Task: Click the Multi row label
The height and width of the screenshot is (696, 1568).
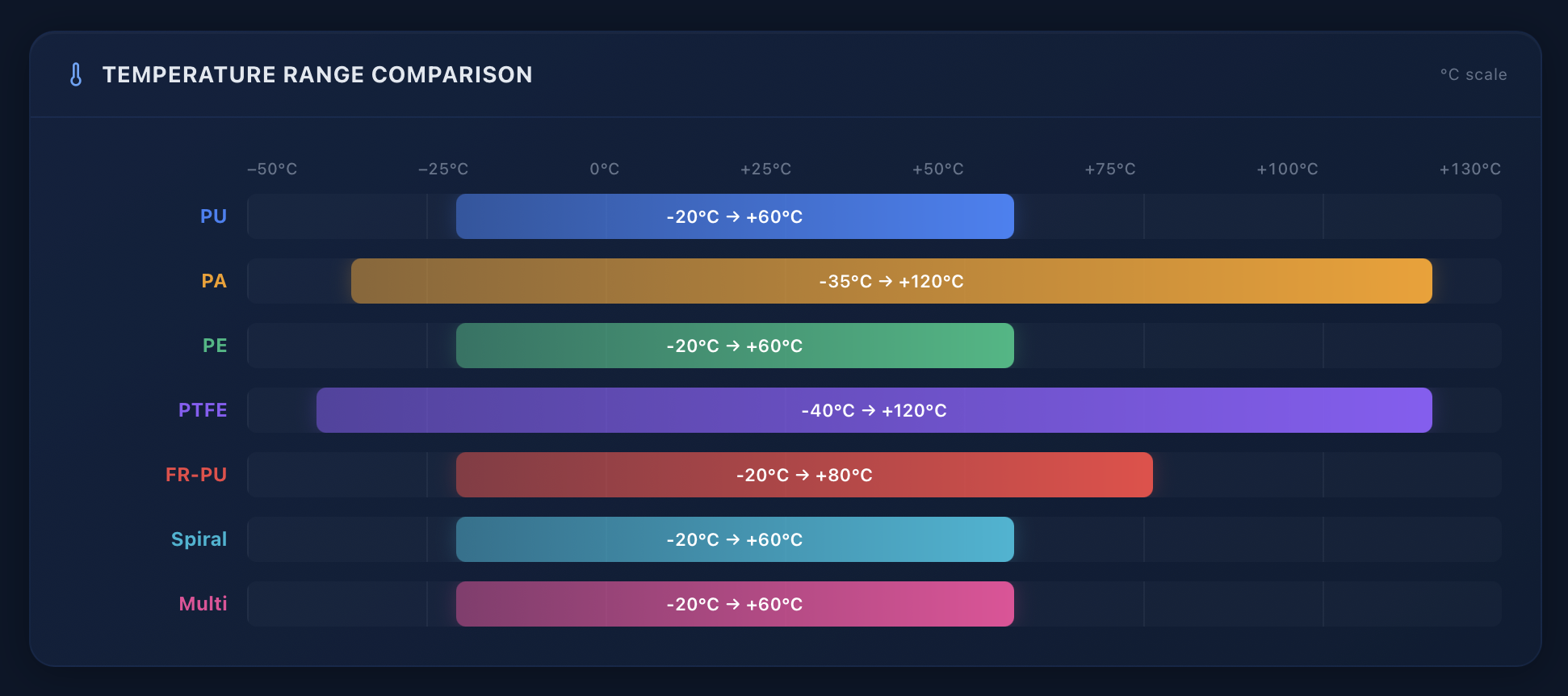Action: click(x=203, y=604)
